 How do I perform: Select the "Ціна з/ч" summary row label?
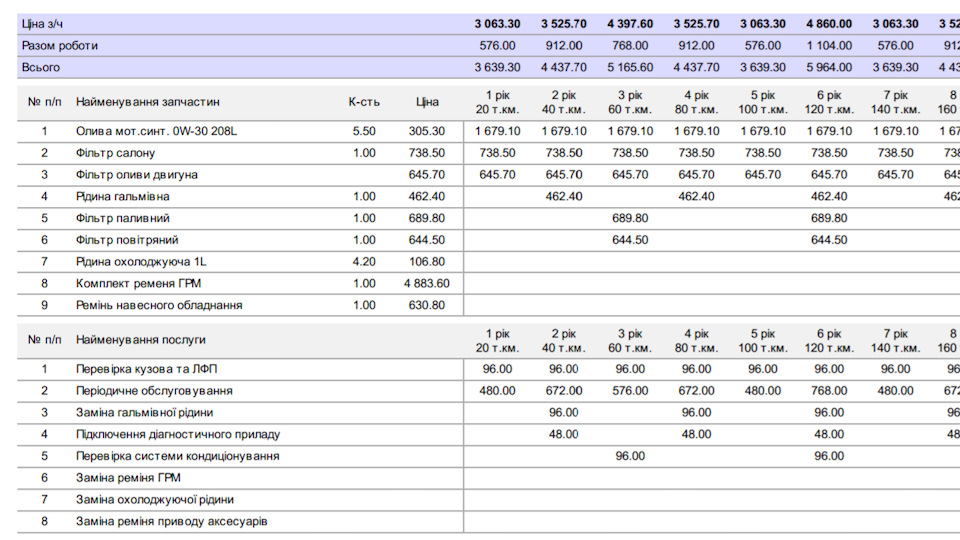coord(42,24)
